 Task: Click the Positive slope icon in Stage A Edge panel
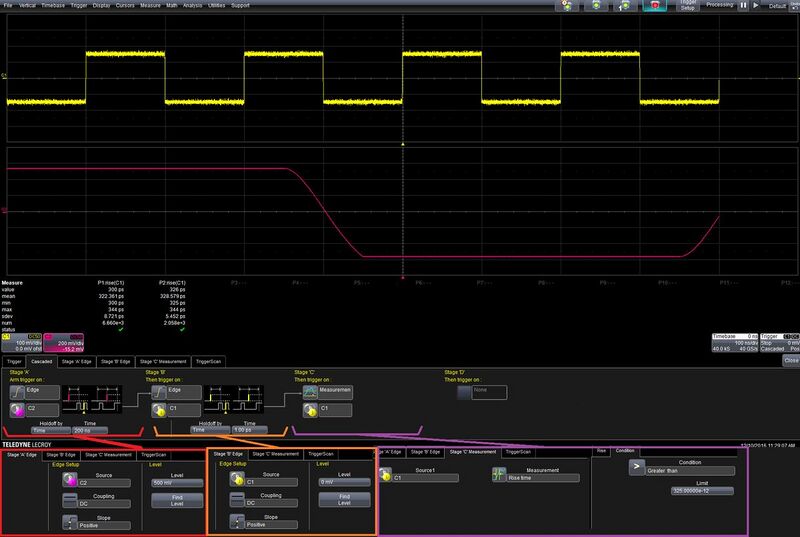pos(70,522)
